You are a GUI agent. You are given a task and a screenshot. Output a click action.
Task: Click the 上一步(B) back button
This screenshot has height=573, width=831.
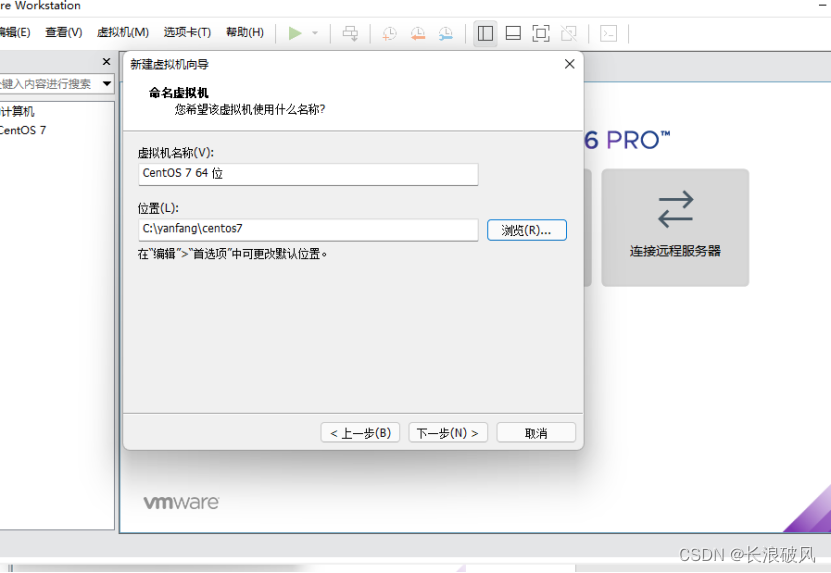click(360, 433)
